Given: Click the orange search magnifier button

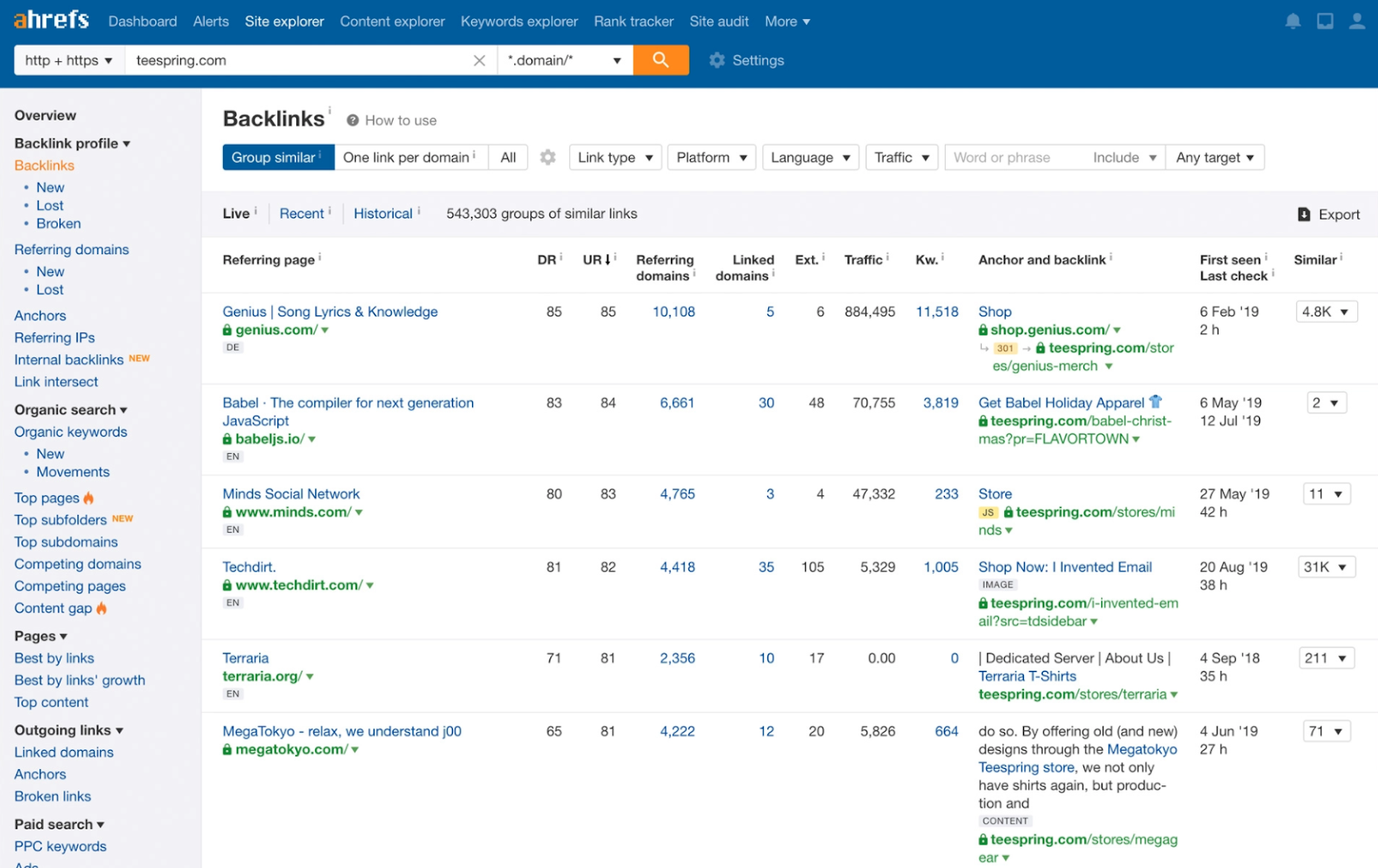Looking at the screenshot, I should [x=661, y=60].
